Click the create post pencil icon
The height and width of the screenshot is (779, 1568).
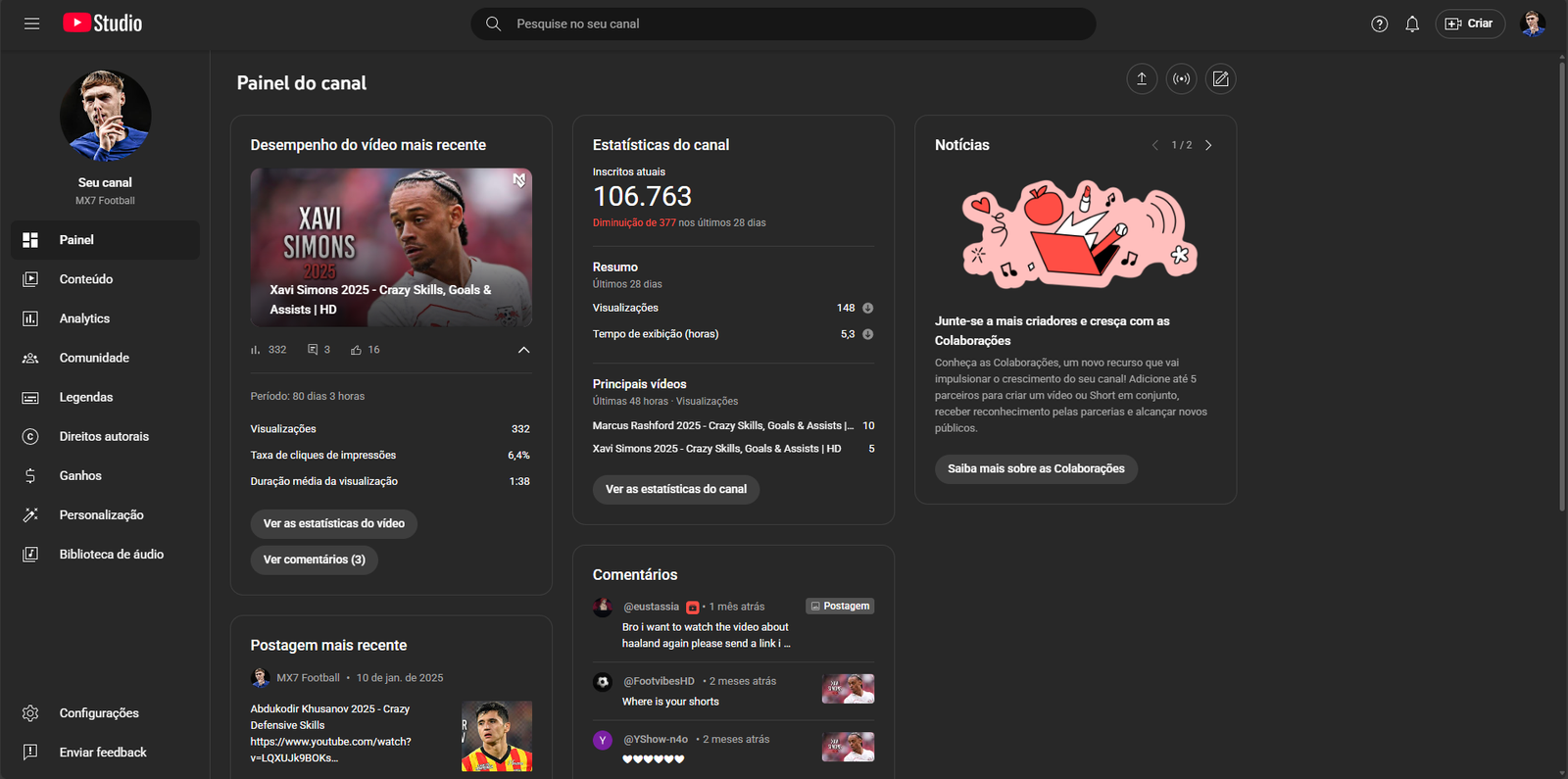(1220, 78)
